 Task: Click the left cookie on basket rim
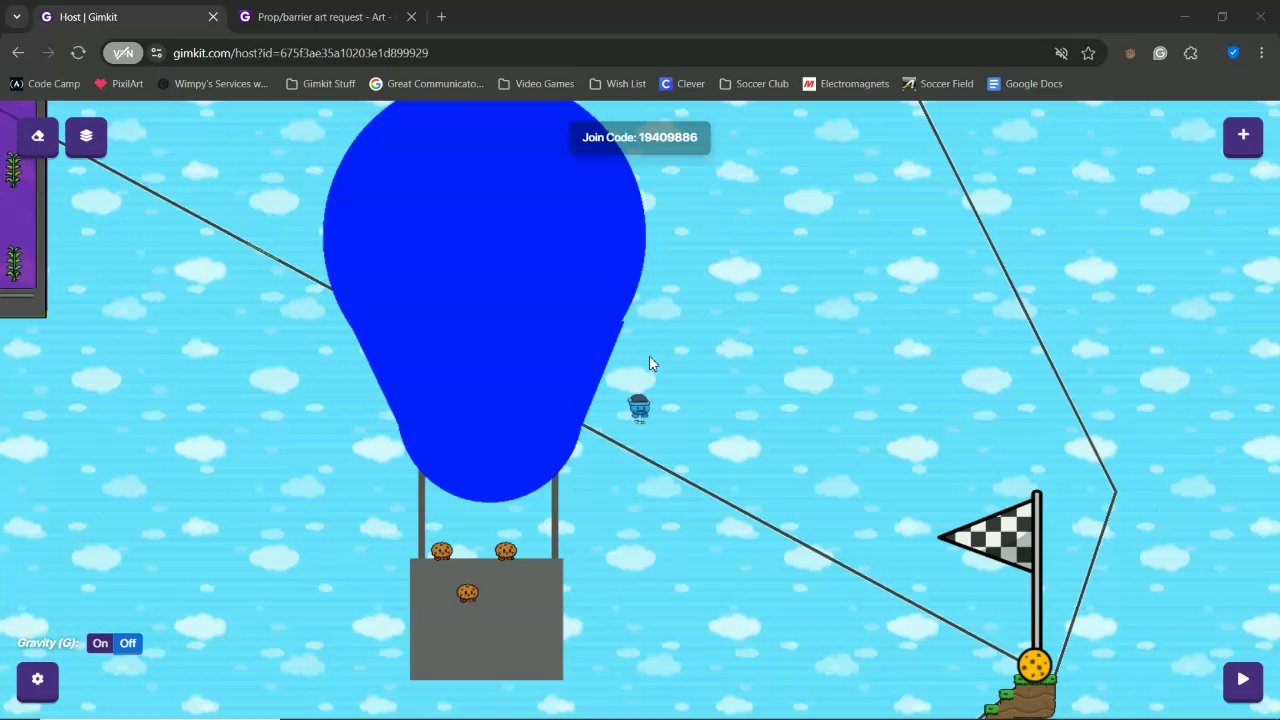click(442, 551)
